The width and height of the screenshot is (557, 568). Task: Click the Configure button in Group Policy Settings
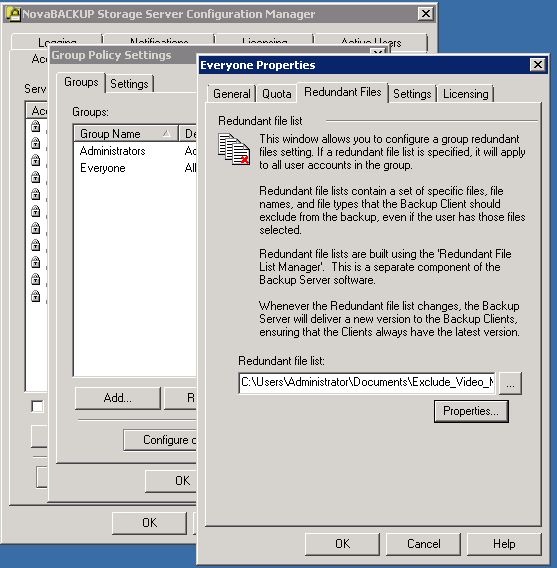160,440
